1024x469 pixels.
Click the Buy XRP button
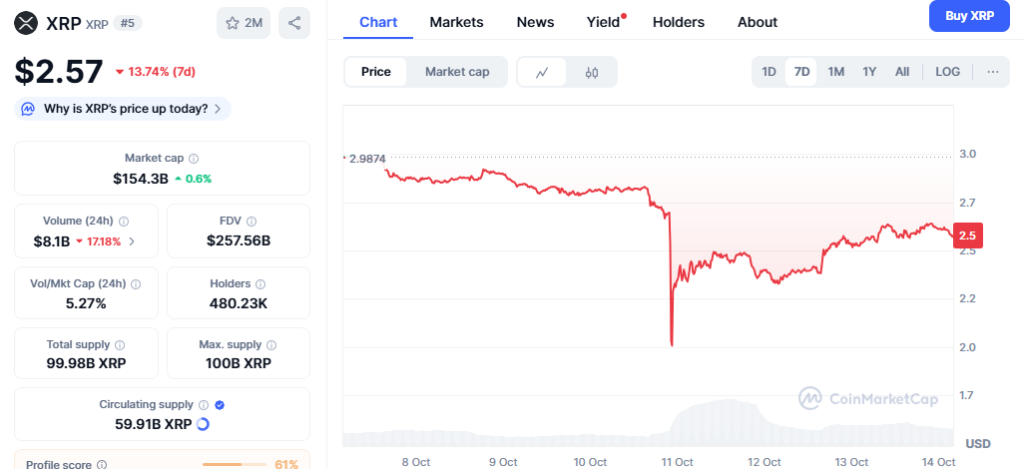click(x=968, y=16)
